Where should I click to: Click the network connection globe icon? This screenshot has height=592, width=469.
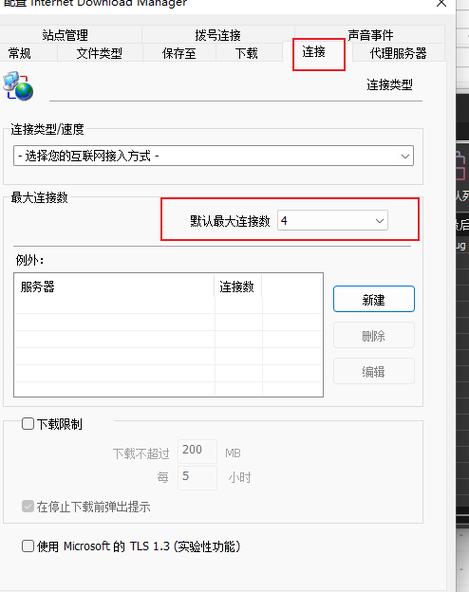[18, 86]
